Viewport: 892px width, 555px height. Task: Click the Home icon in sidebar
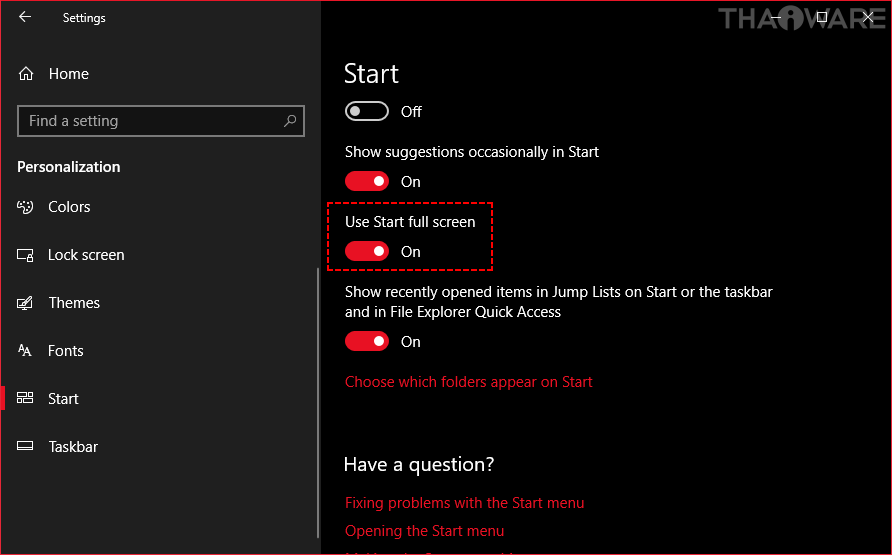(27, 74)
